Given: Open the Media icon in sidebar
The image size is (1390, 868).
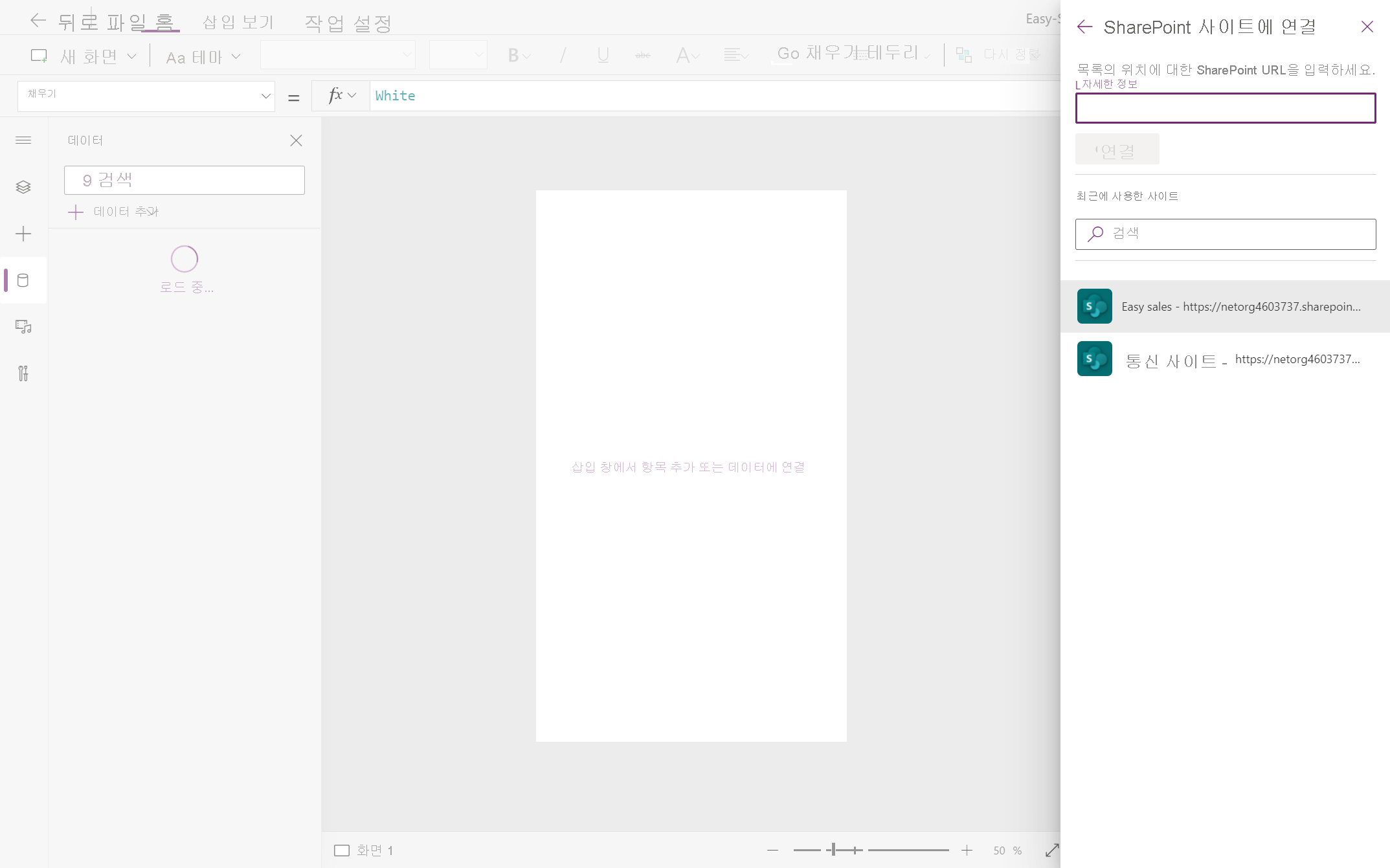Looking at the screenshot, I should (x=23, y=327).
